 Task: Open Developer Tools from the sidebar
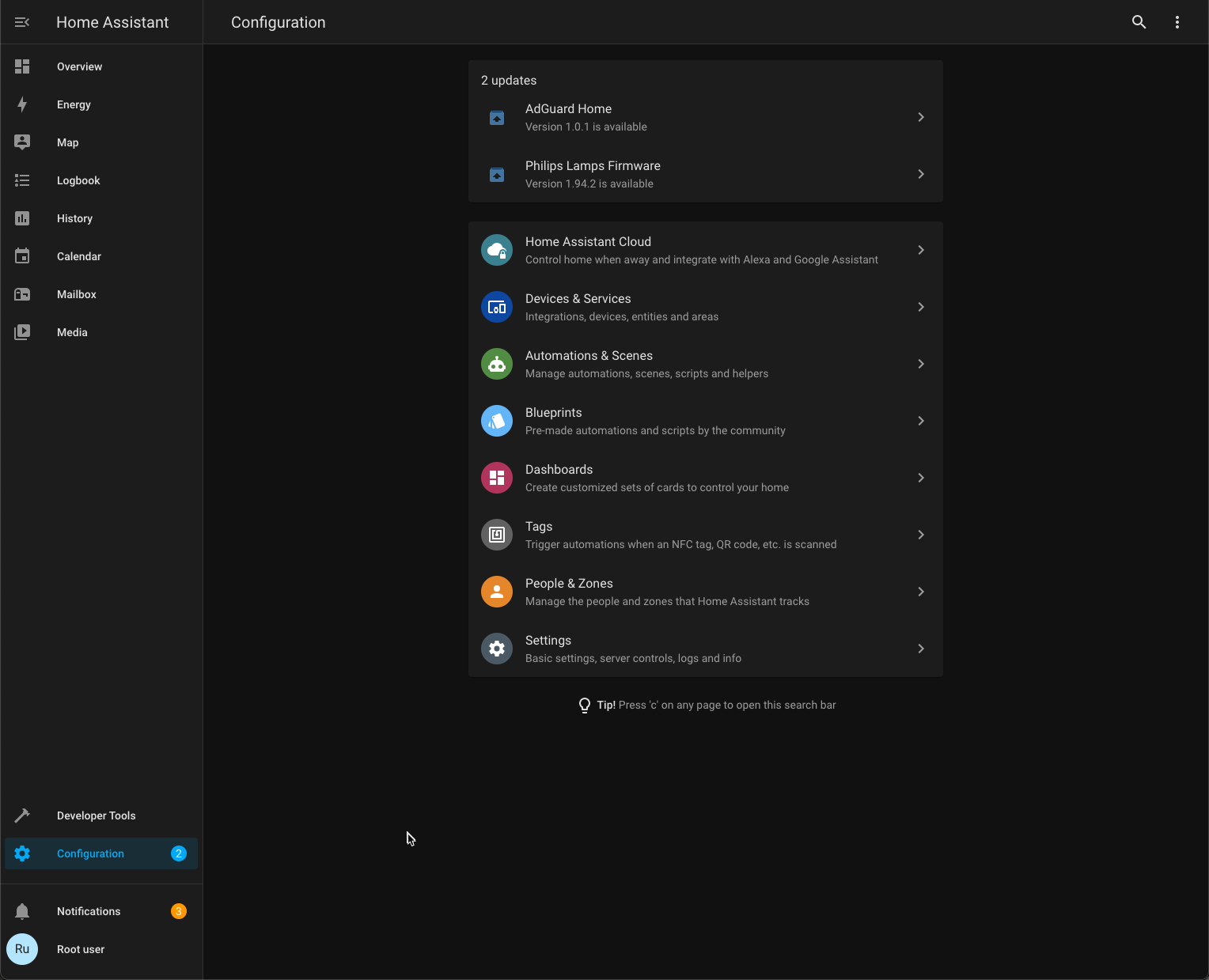[101, 815]
